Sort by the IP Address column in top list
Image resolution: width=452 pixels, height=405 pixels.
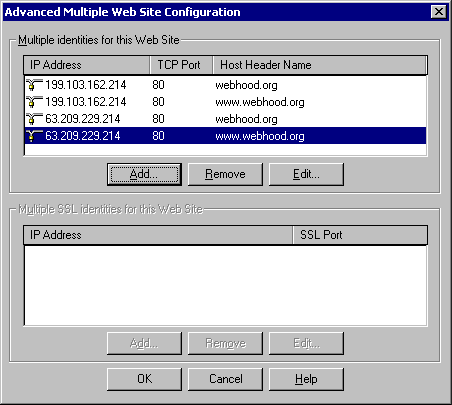pos(87,65)
